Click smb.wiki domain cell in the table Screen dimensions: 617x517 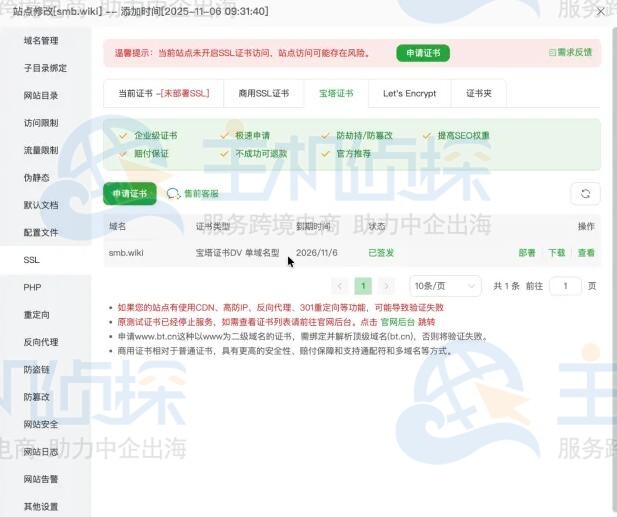point(126,253)
